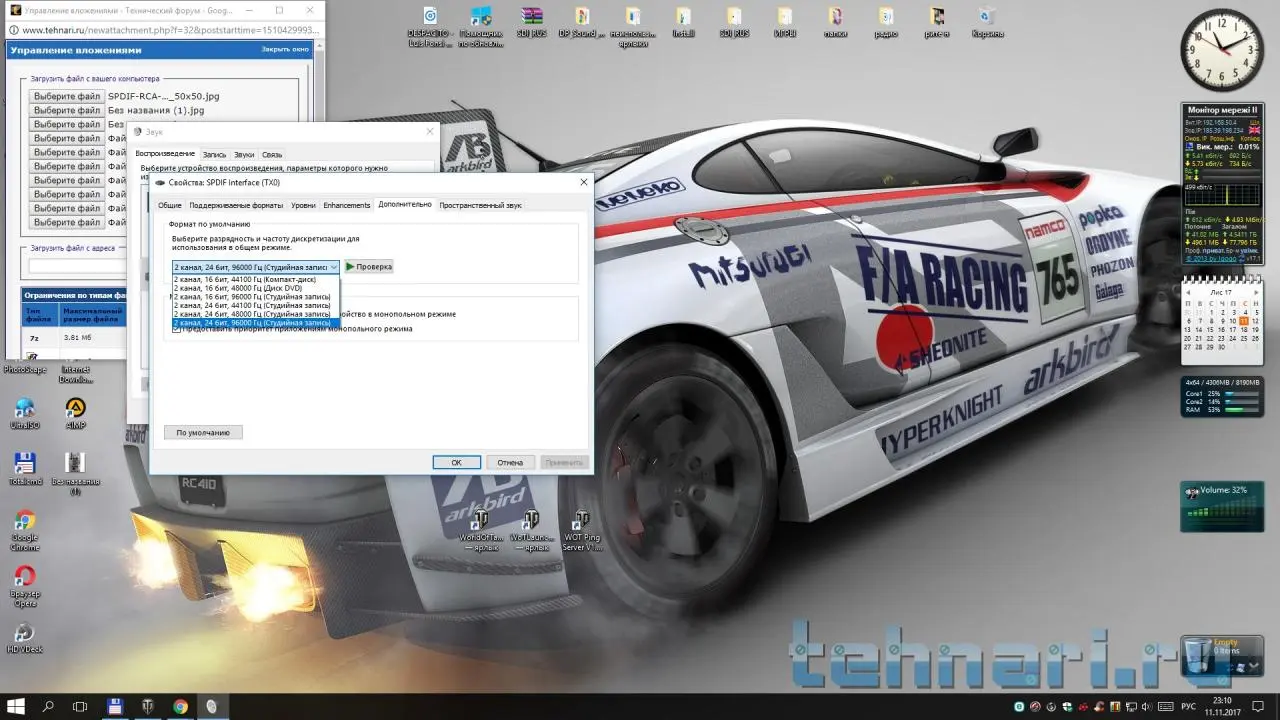Open Task View in the taskbar

[80, 707]
